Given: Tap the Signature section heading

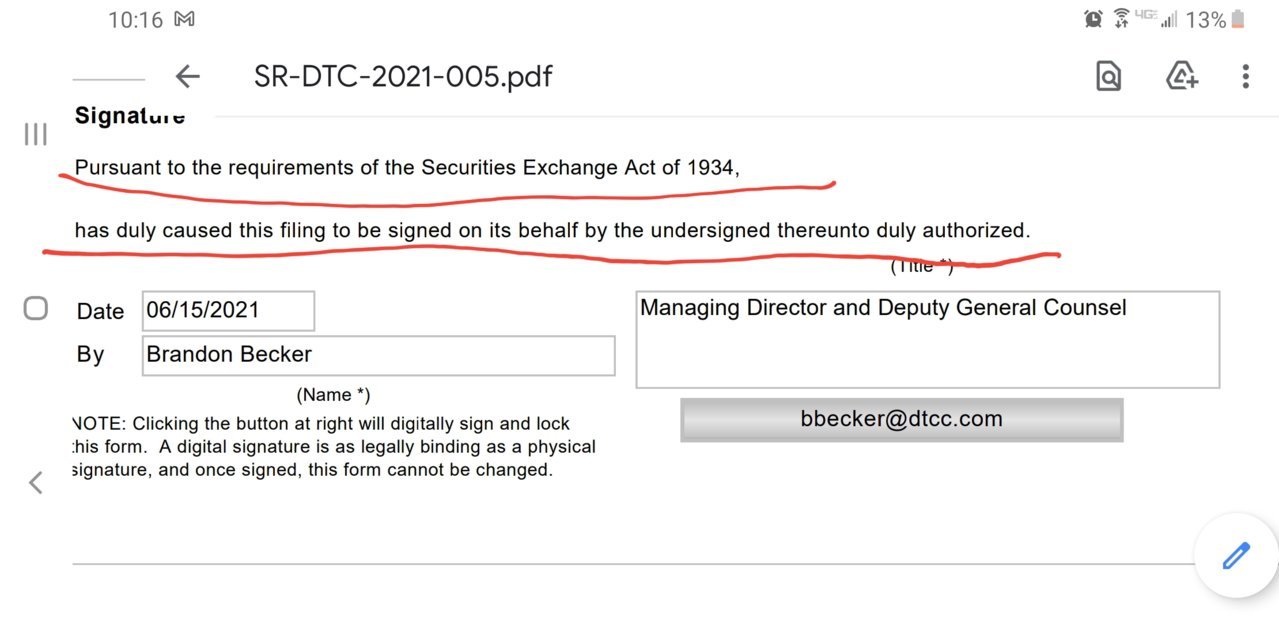Looking at the screenshot, I should coord(130,116).
